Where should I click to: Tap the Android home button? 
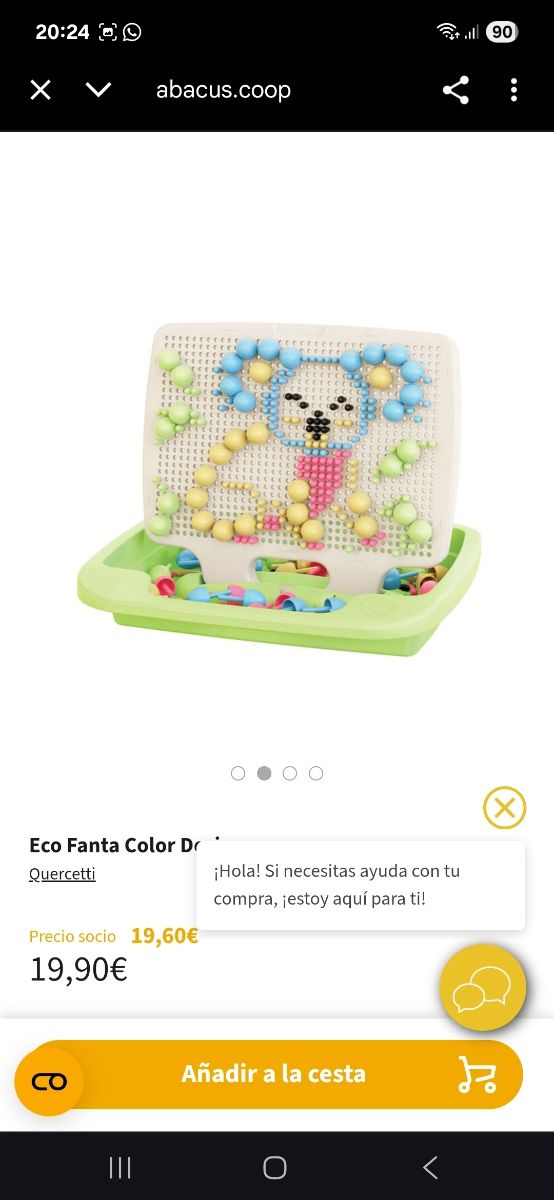pyautogui.click(x=275, y=1167)
